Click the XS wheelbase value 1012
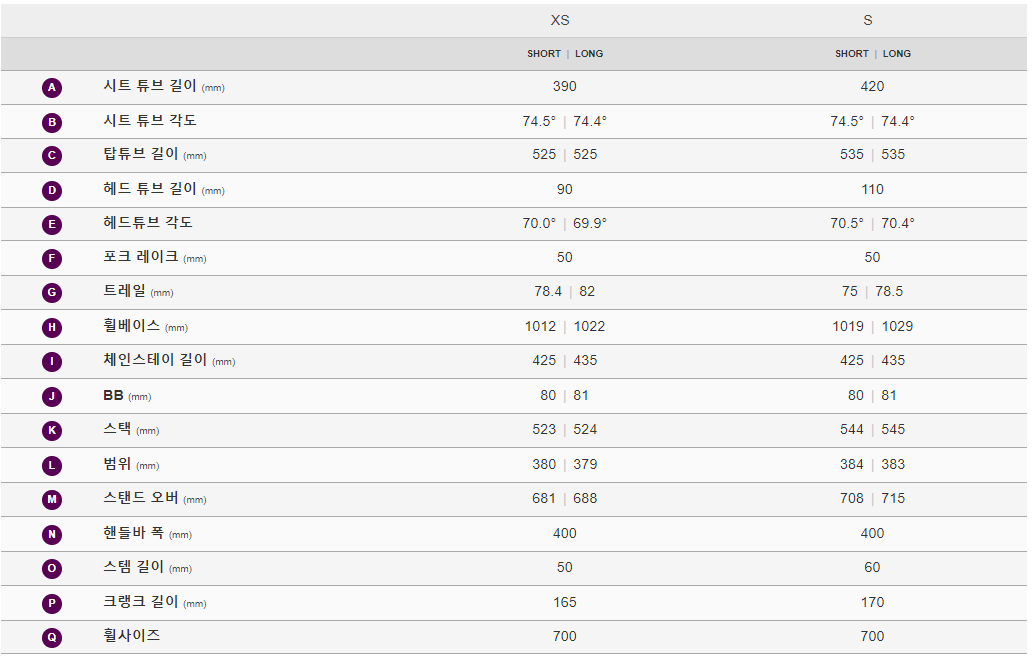This screenshot has height=659, width=1032. coord(540,327)
